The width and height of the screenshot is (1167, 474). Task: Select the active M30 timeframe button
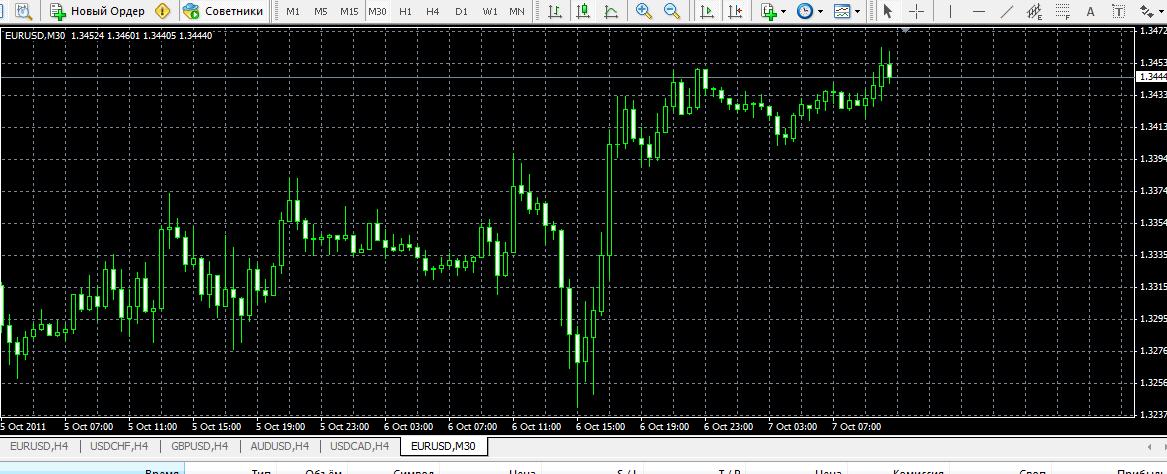[377, 12]
